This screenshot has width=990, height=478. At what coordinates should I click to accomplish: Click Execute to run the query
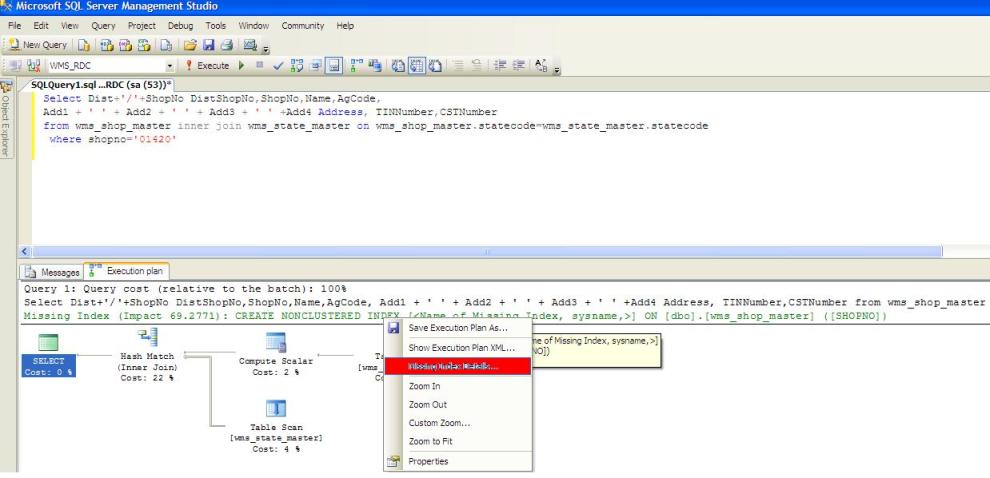tap(207, 66)
